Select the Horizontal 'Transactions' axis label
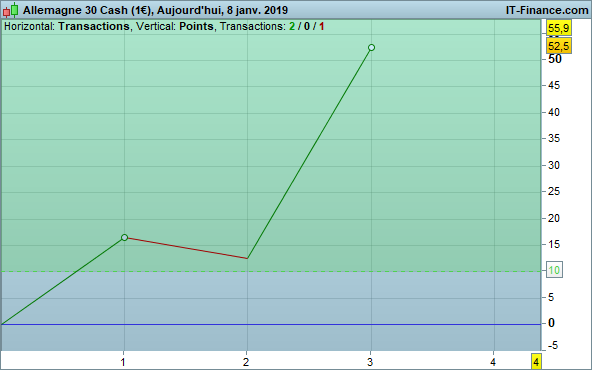This screenshot has width=592, height=370. pyautogui.click(x=94, y=26)
